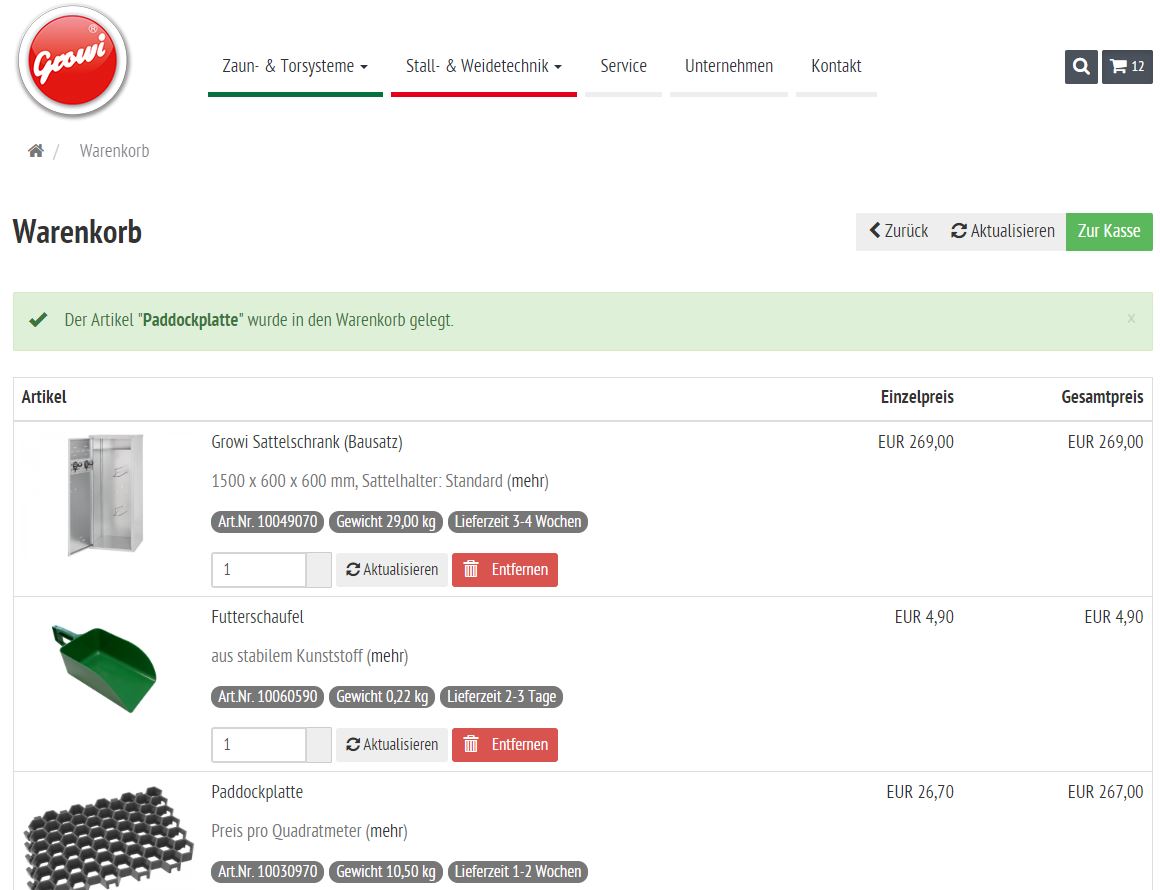
Task: Click the green Futterschaufel thumbnail image
Action: click(x=104, y=668)
